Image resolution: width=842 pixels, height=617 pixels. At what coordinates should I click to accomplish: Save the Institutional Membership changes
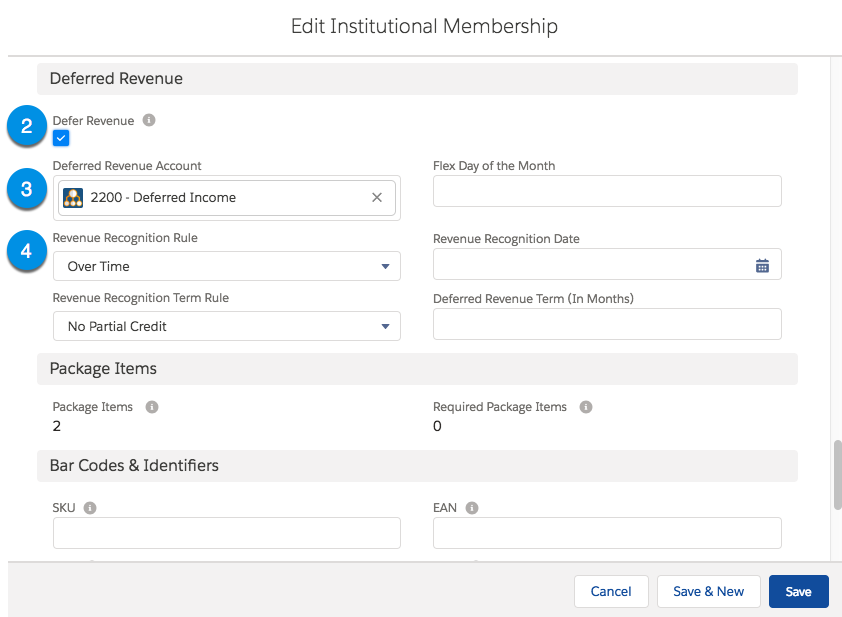tap(798, 591)
